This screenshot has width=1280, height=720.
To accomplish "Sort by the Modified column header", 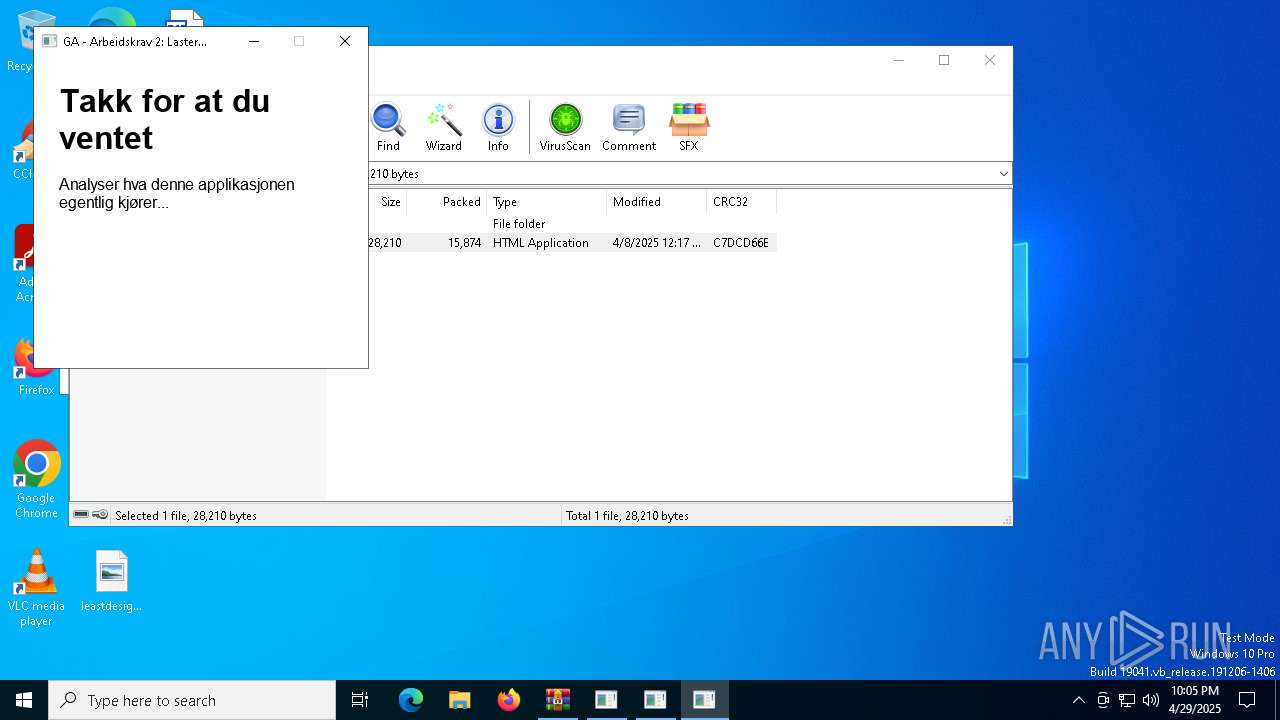I will 657,202.
